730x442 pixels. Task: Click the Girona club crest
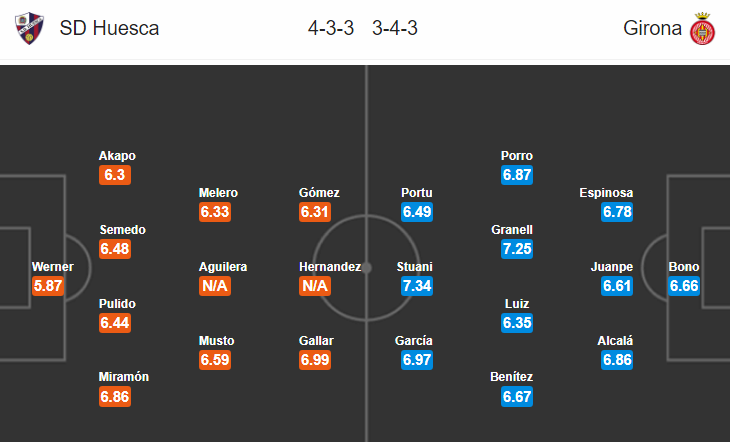tap(702, 28)
